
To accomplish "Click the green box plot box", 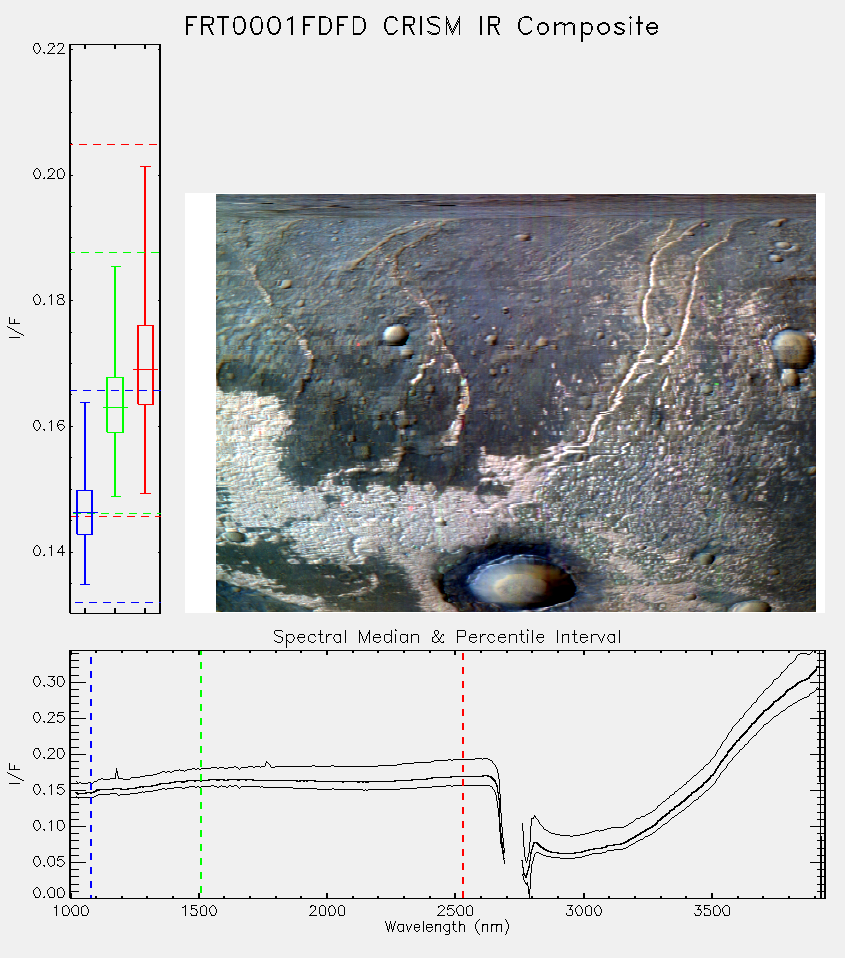I will point(115,404).
